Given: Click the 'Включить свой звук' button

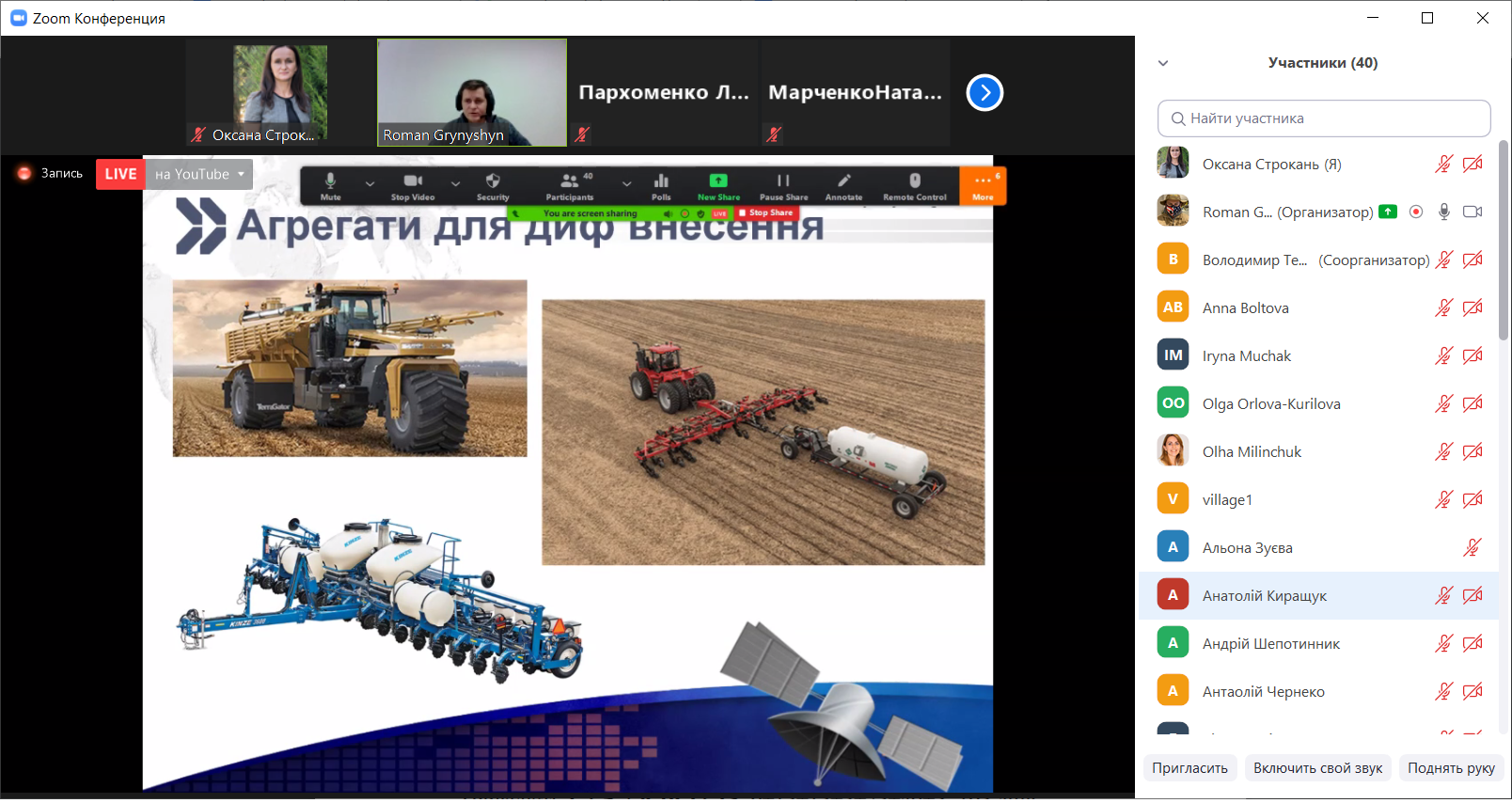Looking at the screenshot, I should [1317, 768].
